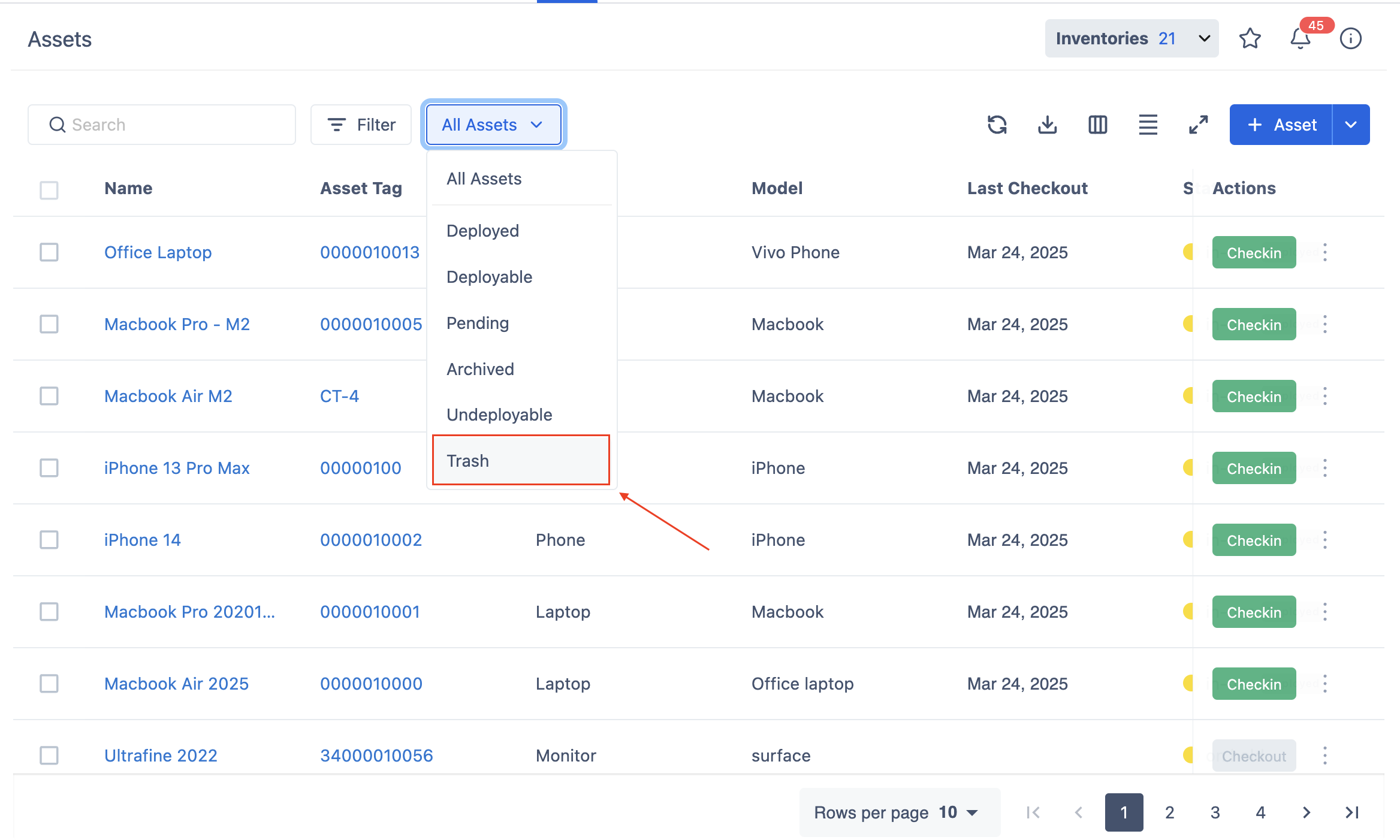Toggle the select-all header checkbox
This screenshot has height=840, width=1400.
[49, 190]
